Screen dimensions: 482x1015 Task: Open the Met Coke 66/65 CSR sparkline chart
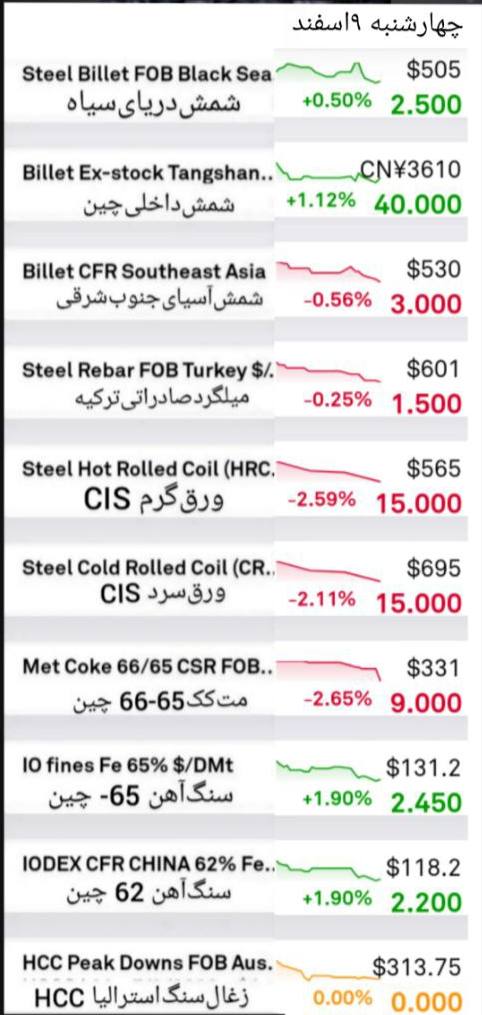point(329,670)
